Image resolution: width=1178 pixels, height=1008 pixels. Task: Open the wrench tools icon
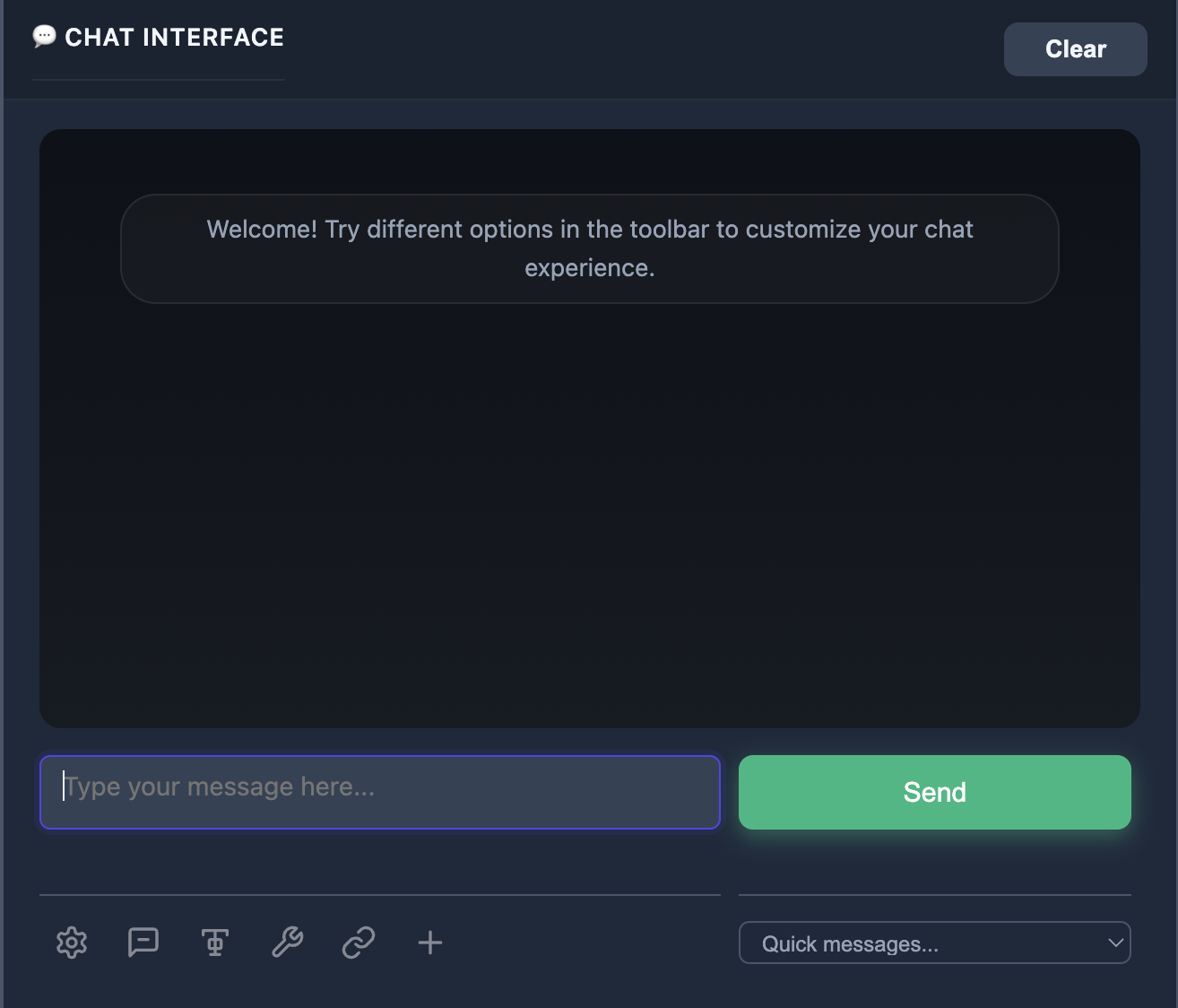287,943
